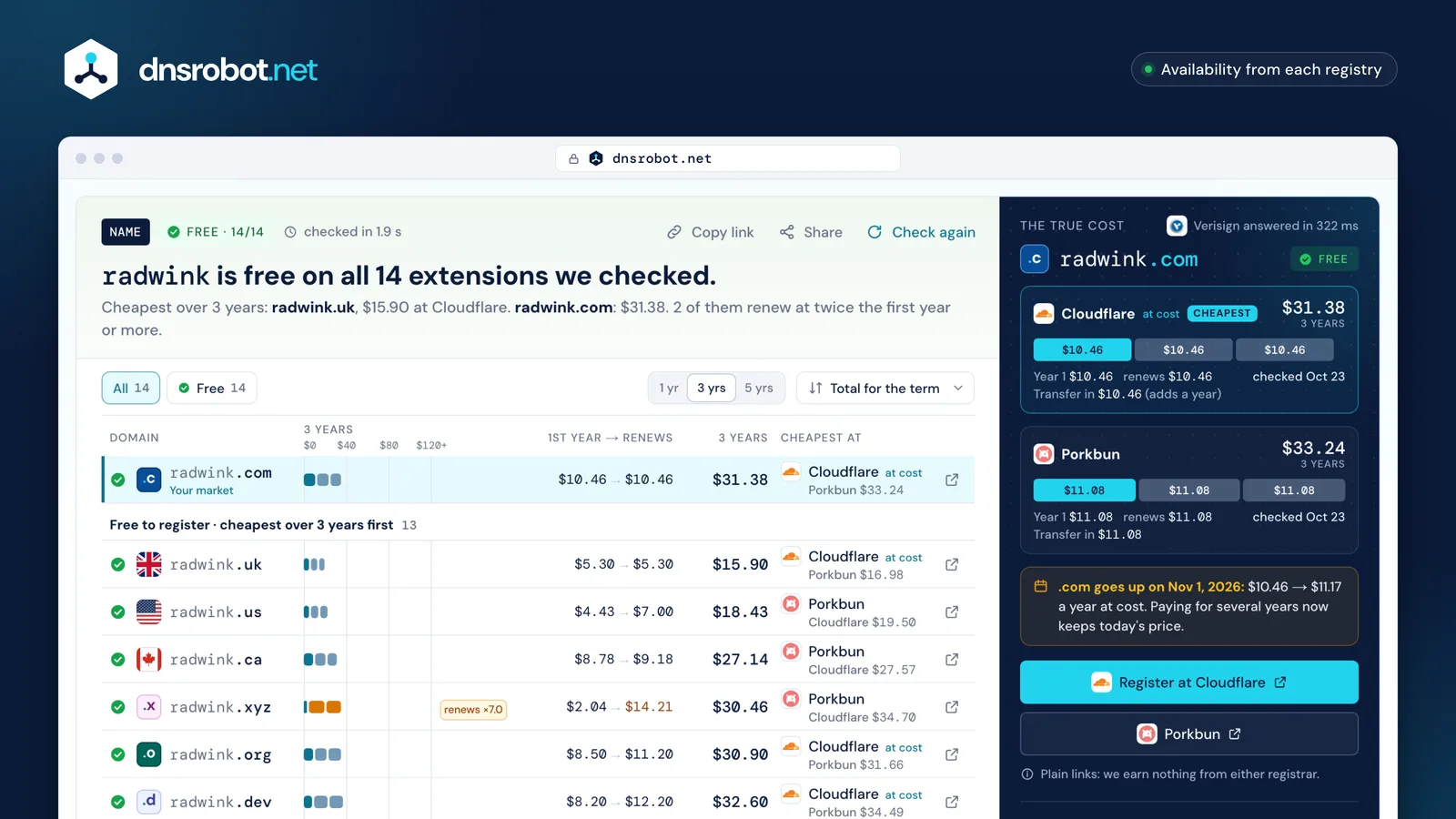Click the Porkbun registrar button
Viewport: 1456px width, 819px height.
(1189, 733)
